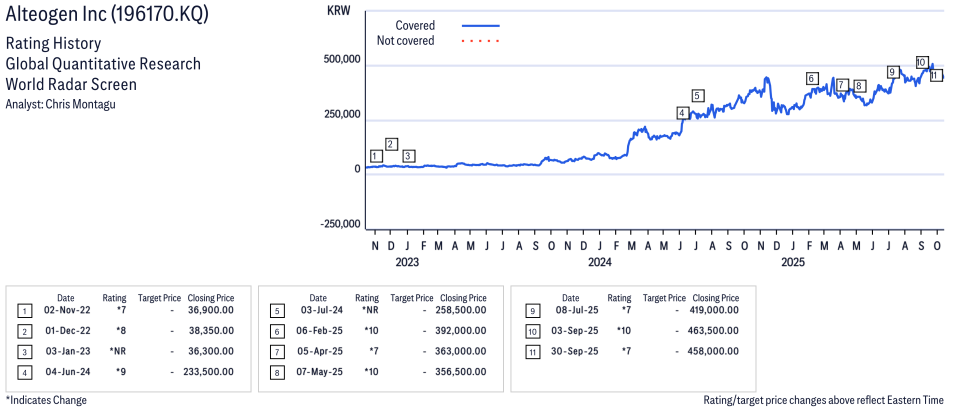Click chart marker 6 on the graph
Screen dimensions: 955x407
[812, 78]
